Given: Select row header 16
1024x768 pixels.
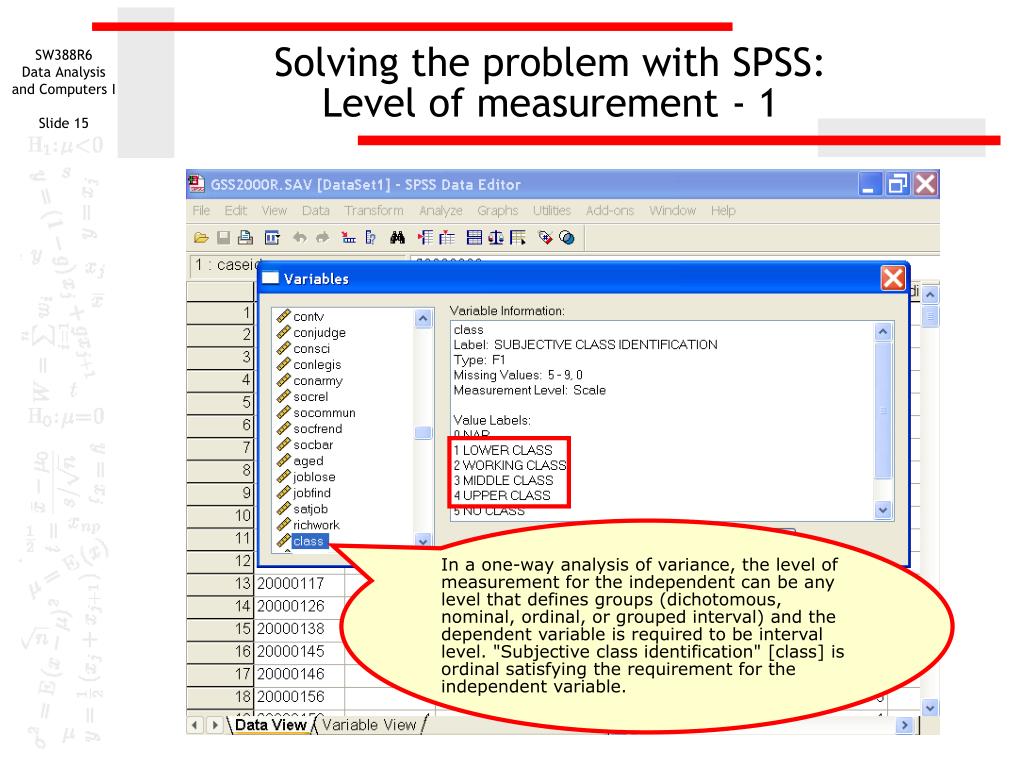Looking at the screenshot, I should click(x=220, y=651).
